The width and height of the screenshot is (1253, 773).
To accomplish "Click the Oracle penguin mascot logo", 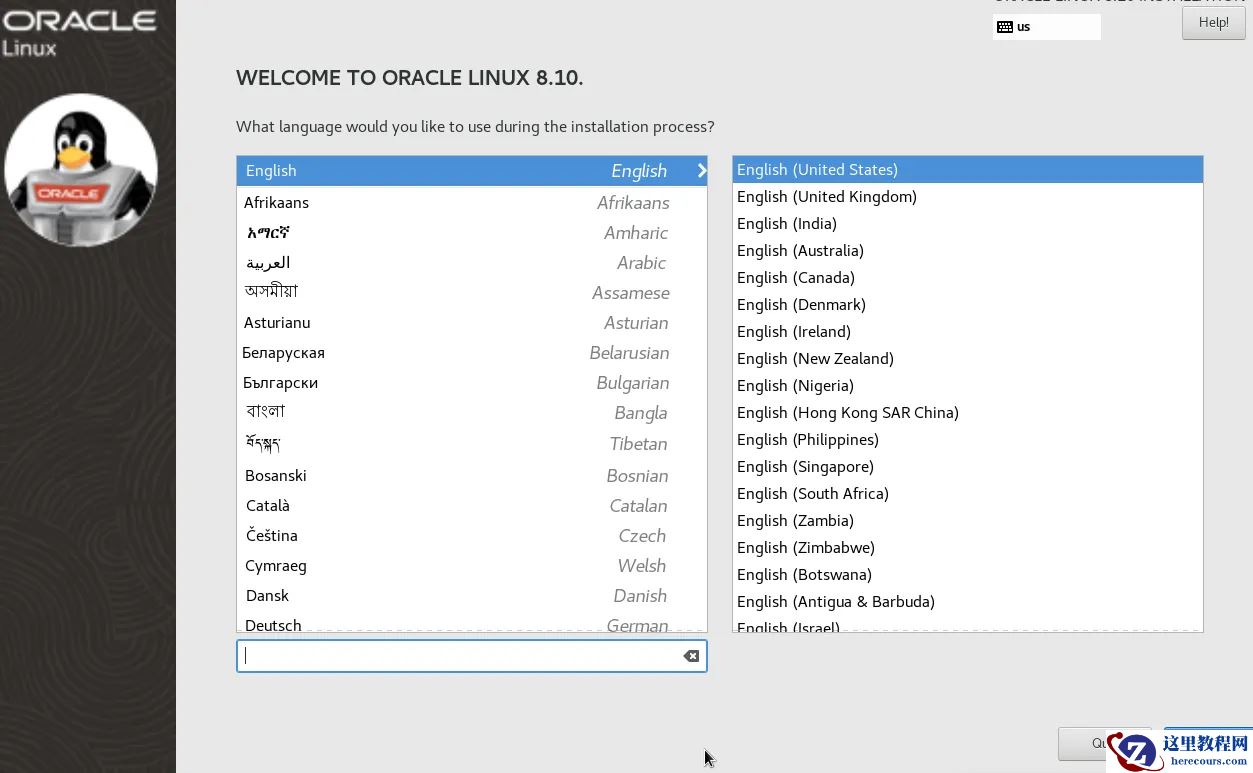I will click(80, 171).
